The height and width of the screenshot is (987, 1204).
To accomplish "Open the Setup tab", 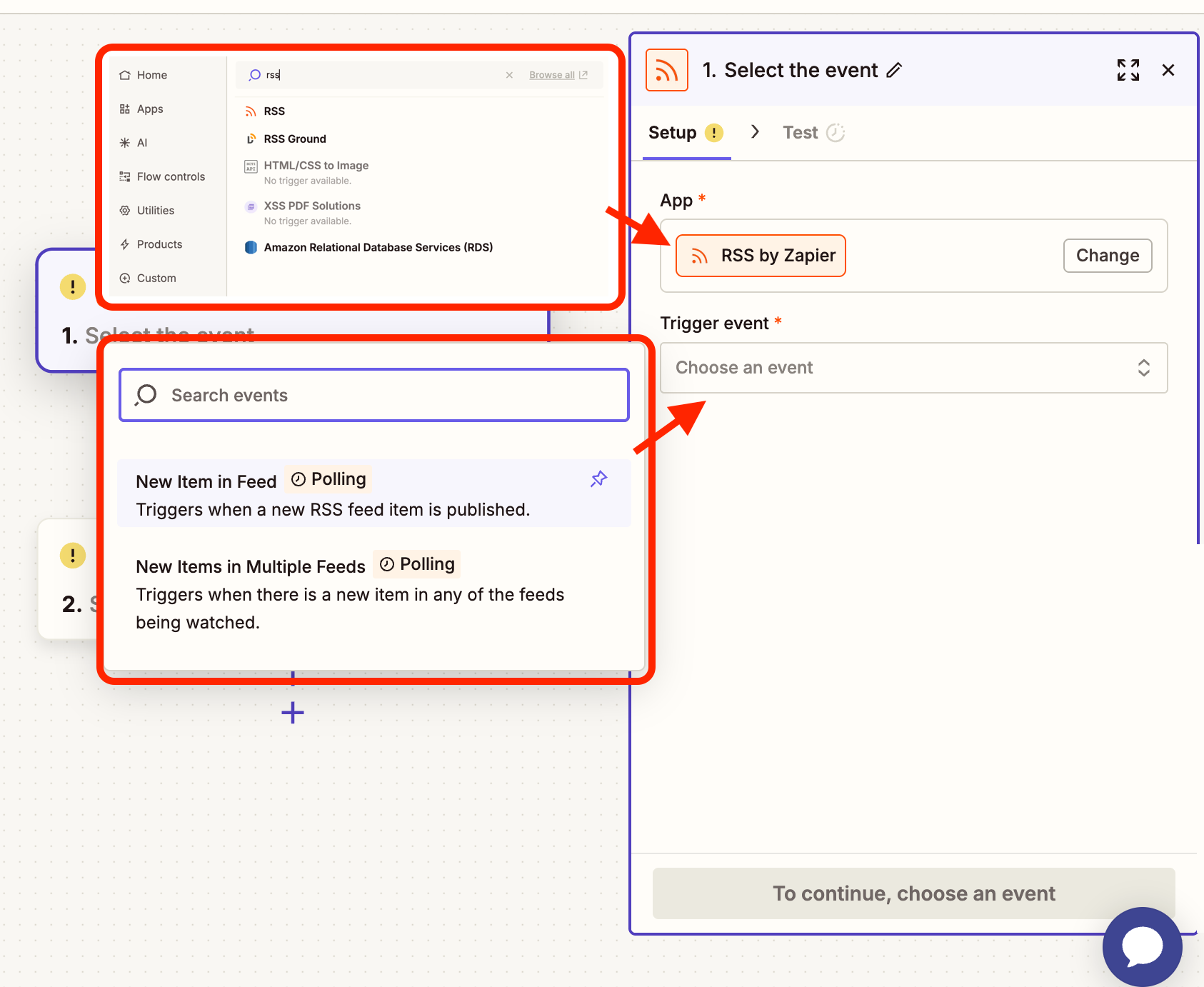I will pos(686,133).
